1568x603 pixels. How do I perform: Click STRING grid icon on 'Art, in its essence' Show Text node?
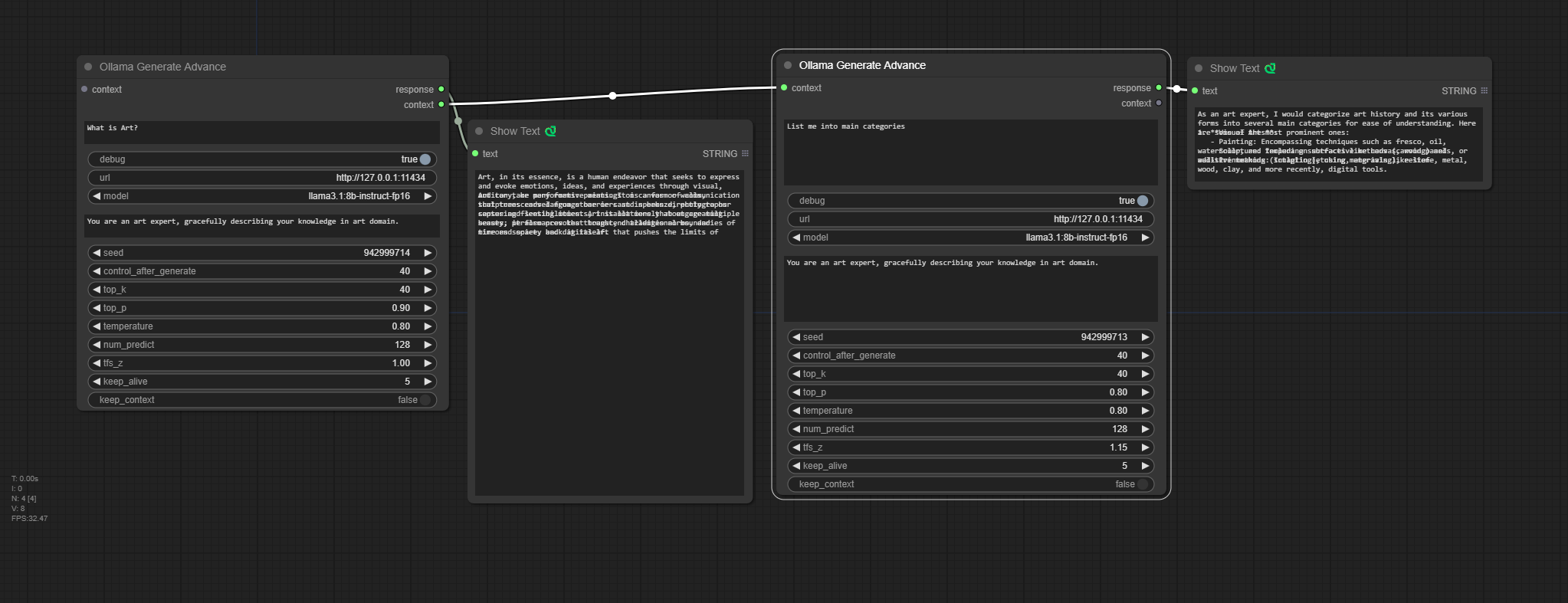[745, 154]
